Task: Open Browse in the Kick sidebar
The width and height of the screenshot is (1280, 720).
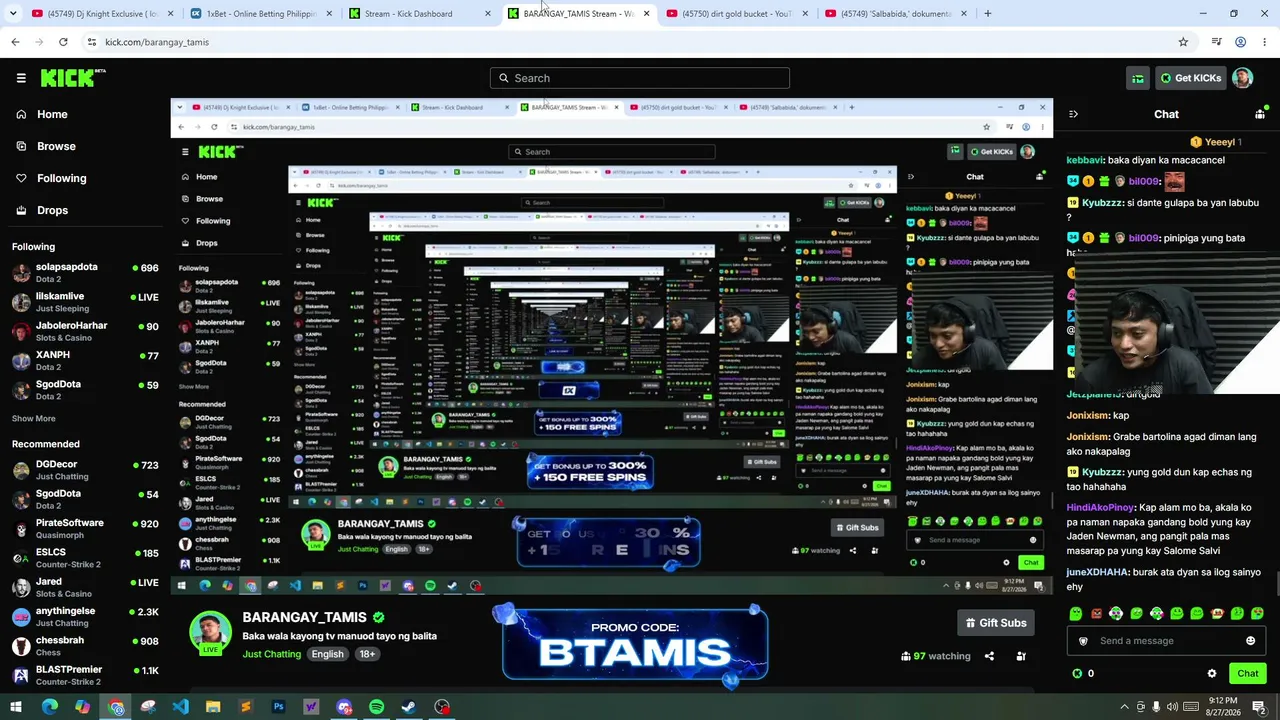Action: pyautogui.click(x=46, y=146)
